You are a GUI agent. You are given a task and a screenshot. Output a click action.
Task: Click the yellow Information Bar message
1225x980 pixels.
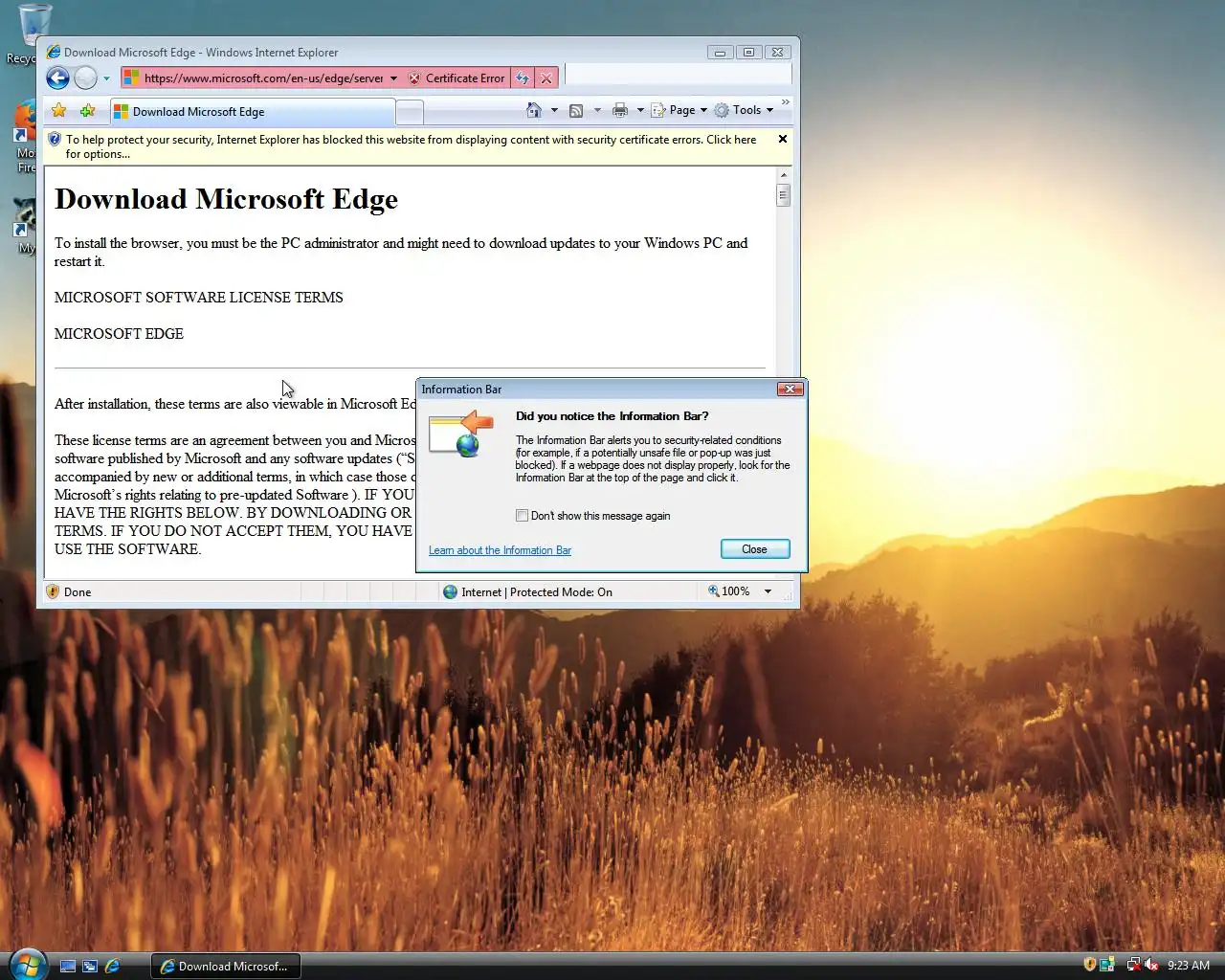point(412,146)
